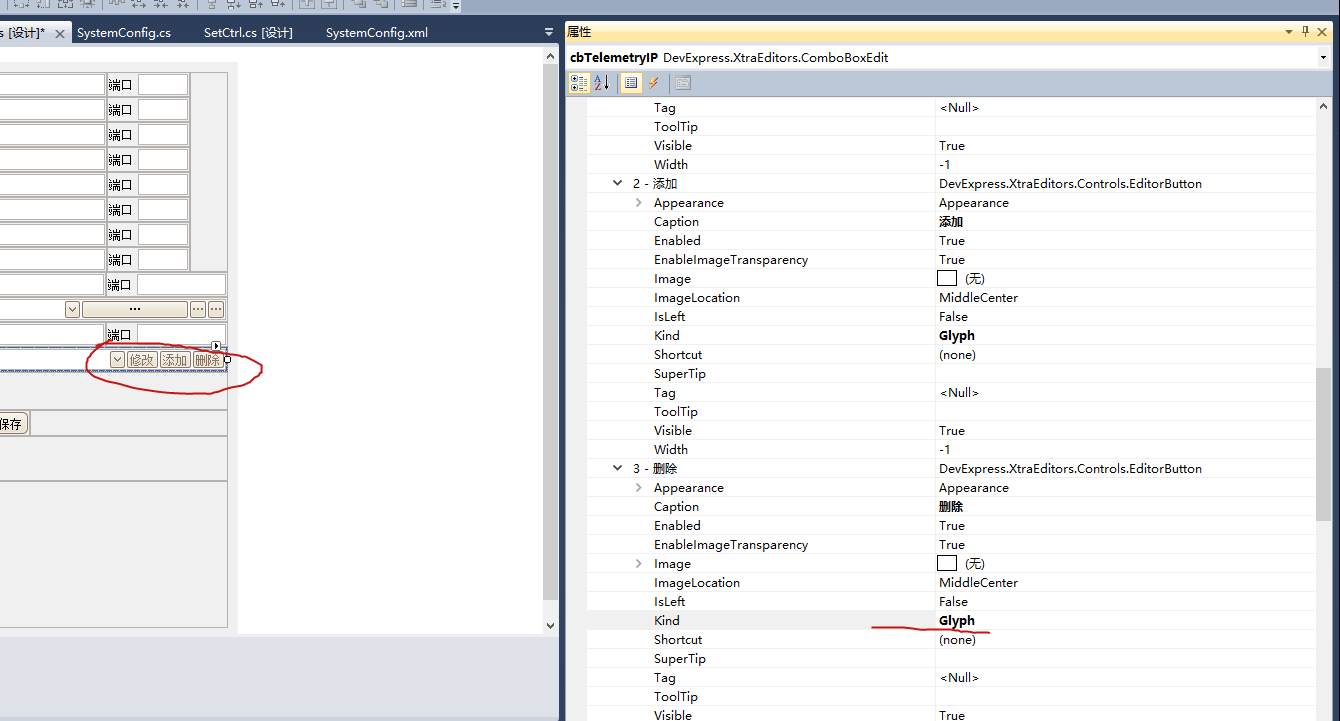Switch to the SystemConfig.cs tab

(125, 31)
